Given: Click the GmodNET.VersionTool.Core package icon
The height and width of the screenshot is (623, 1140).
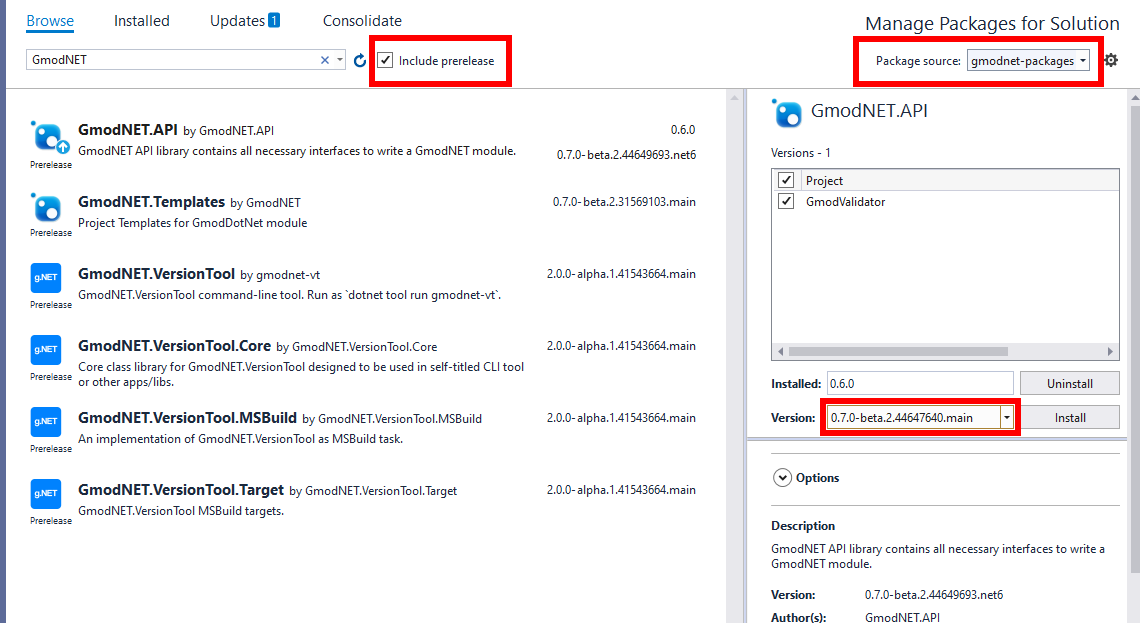Looking at the screenshot, I should coord(47,350).
